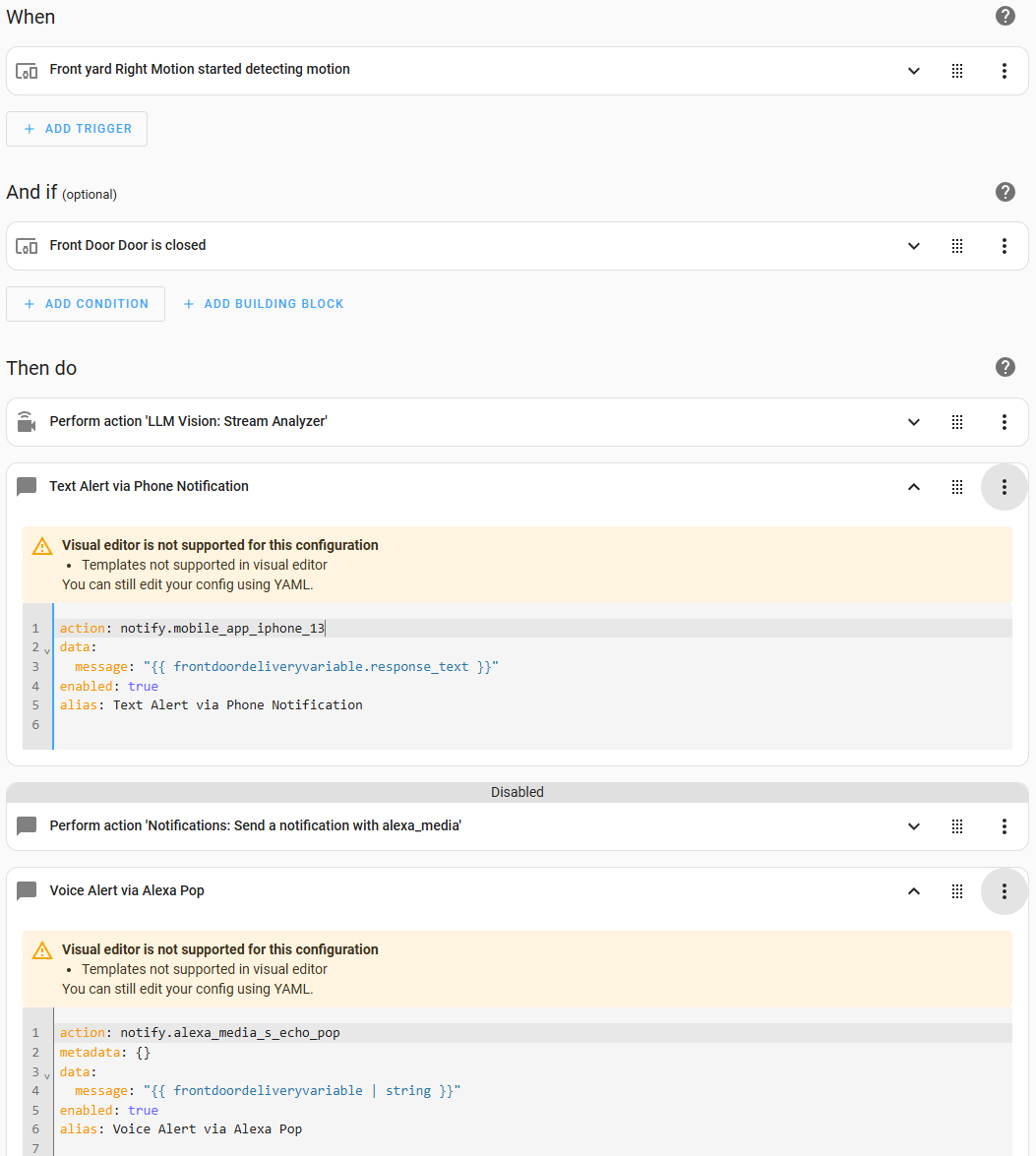
Task: Open the overflow menu of the disabled Alexa notification
Action: (x=1005, y=825)
